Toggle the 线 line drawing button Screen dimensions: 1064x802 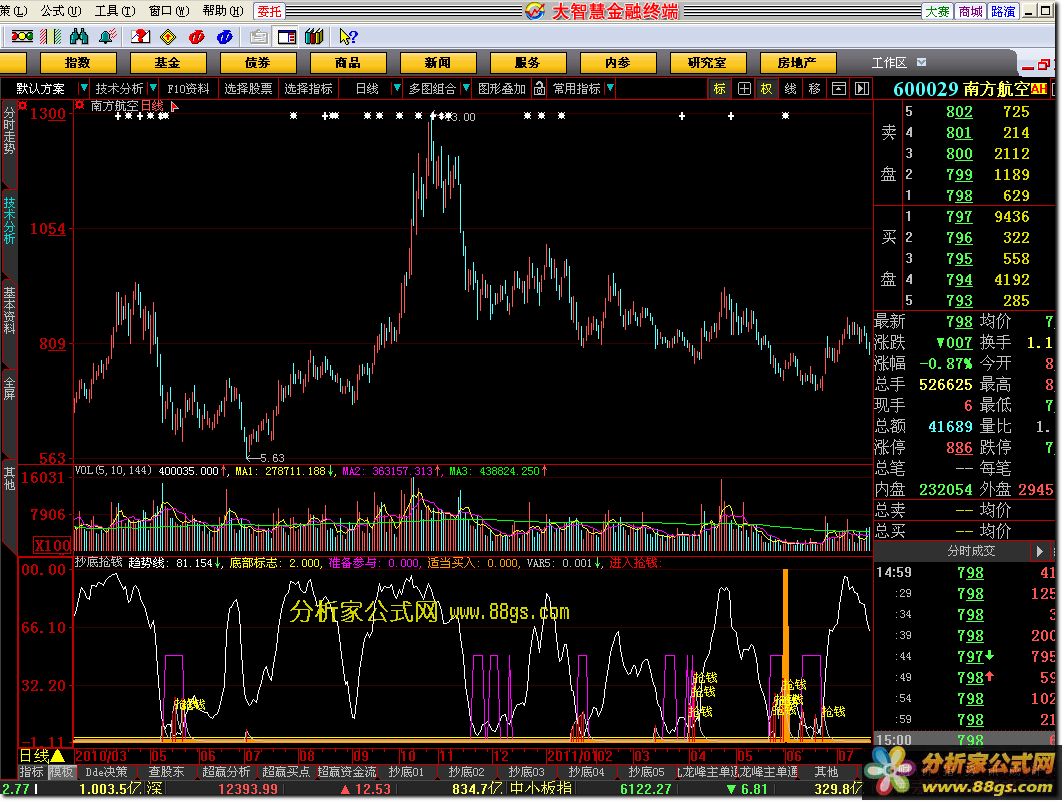(791, 88)
